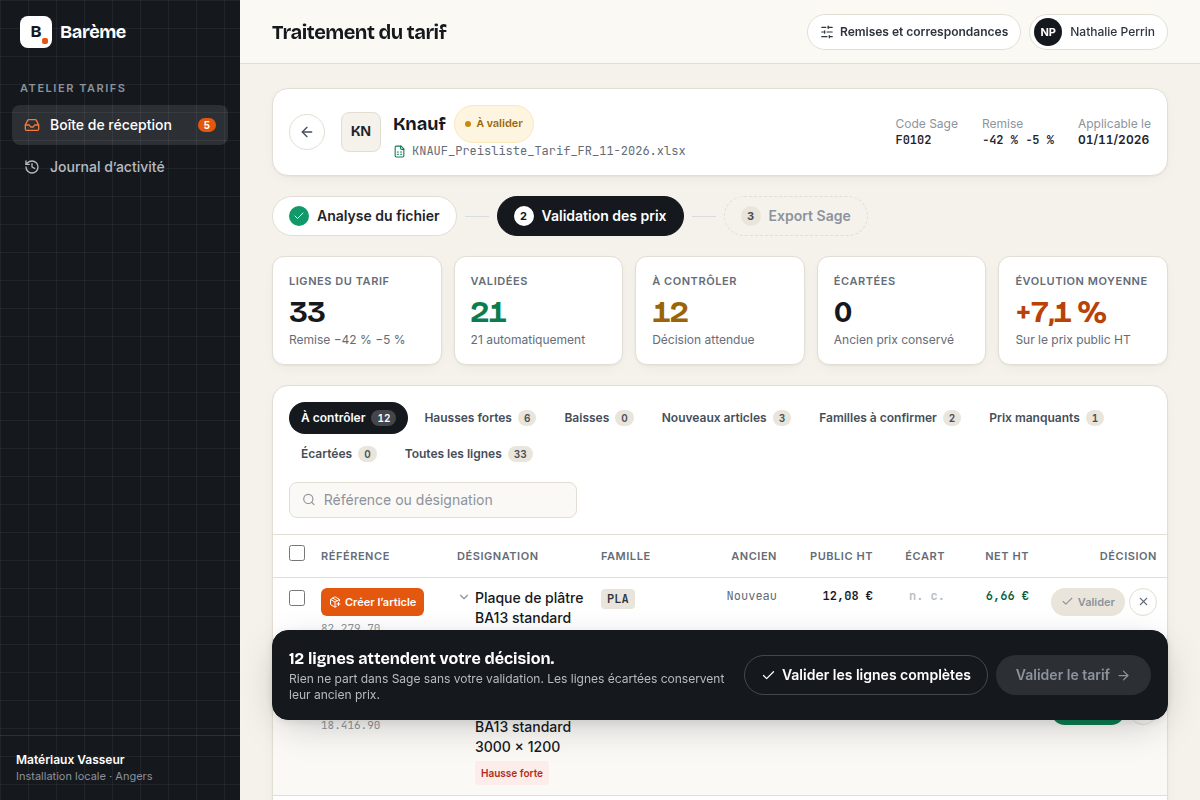Screen dimensions: 1200x800
Task: Check the Plaque de plâtre row checkbox
Action: click(297, 598)
